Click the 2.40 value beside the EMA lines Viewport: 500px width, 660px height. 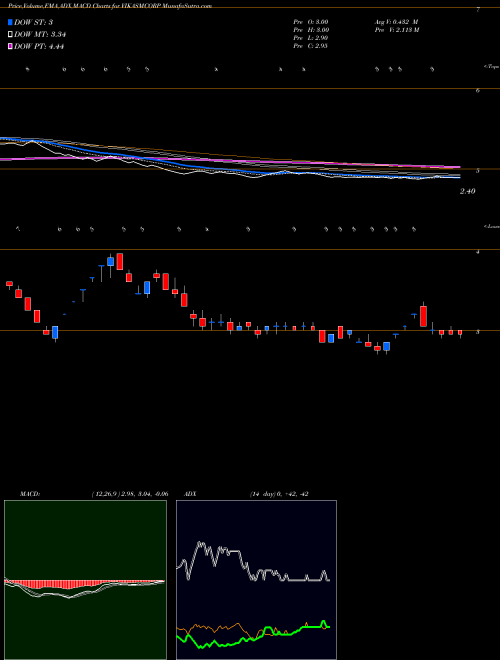(468, 192)
